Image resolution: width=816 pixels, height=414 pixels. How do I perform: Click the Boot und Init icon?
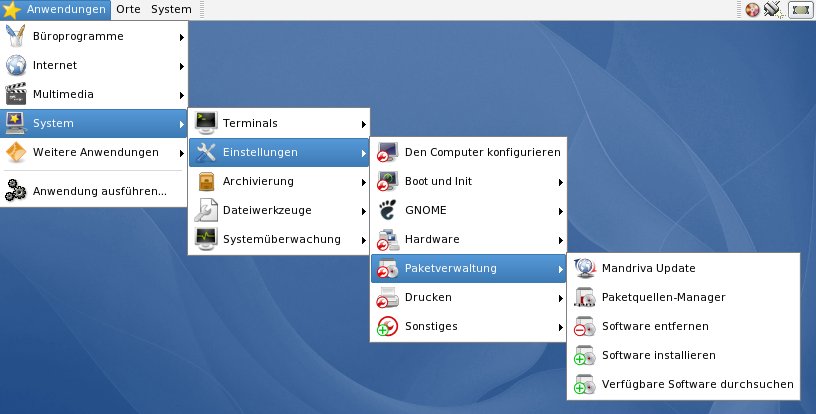[x=388, y=182]
